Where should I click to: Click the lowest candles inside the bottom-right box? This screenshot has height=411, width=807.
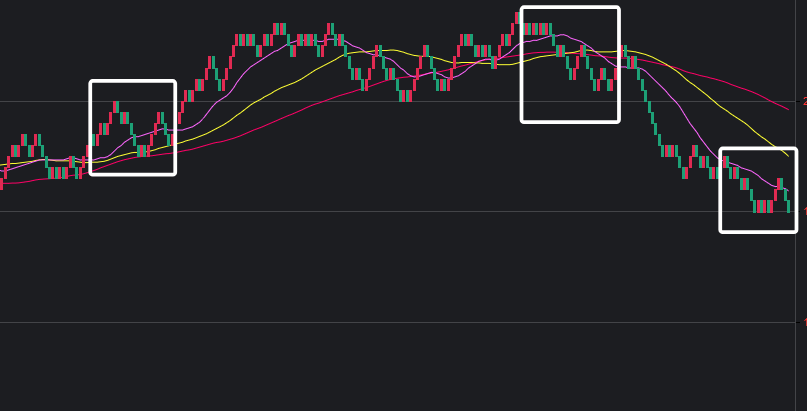(x=762, y=206)
